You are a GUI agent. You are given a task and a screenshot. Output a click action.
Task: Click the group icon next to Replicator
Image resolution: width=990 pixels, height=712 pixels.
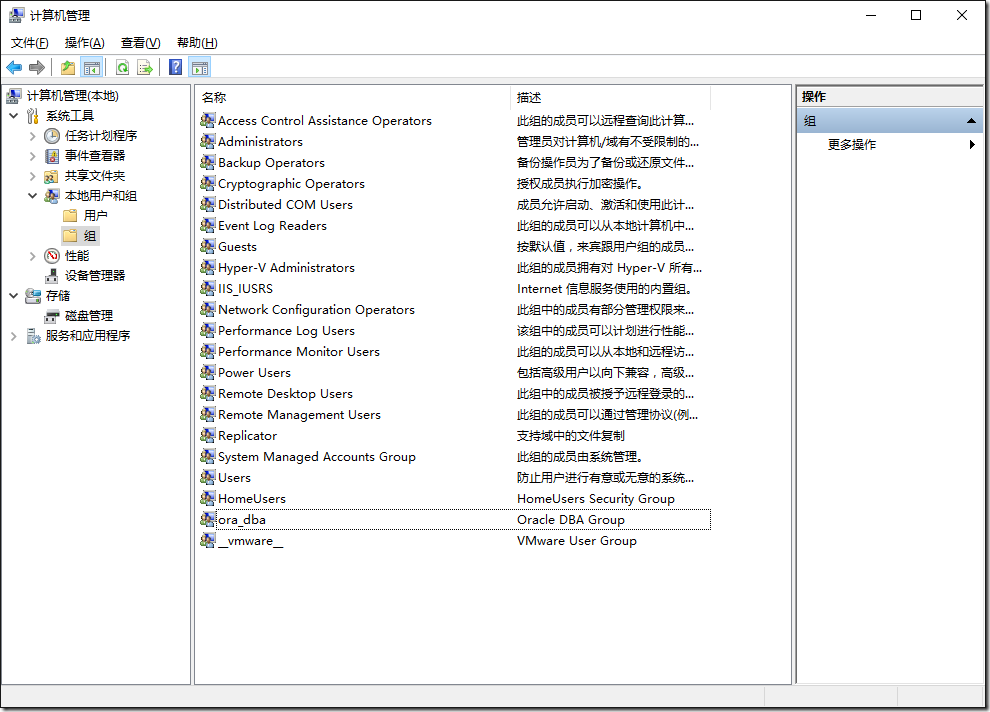[208, 436]
